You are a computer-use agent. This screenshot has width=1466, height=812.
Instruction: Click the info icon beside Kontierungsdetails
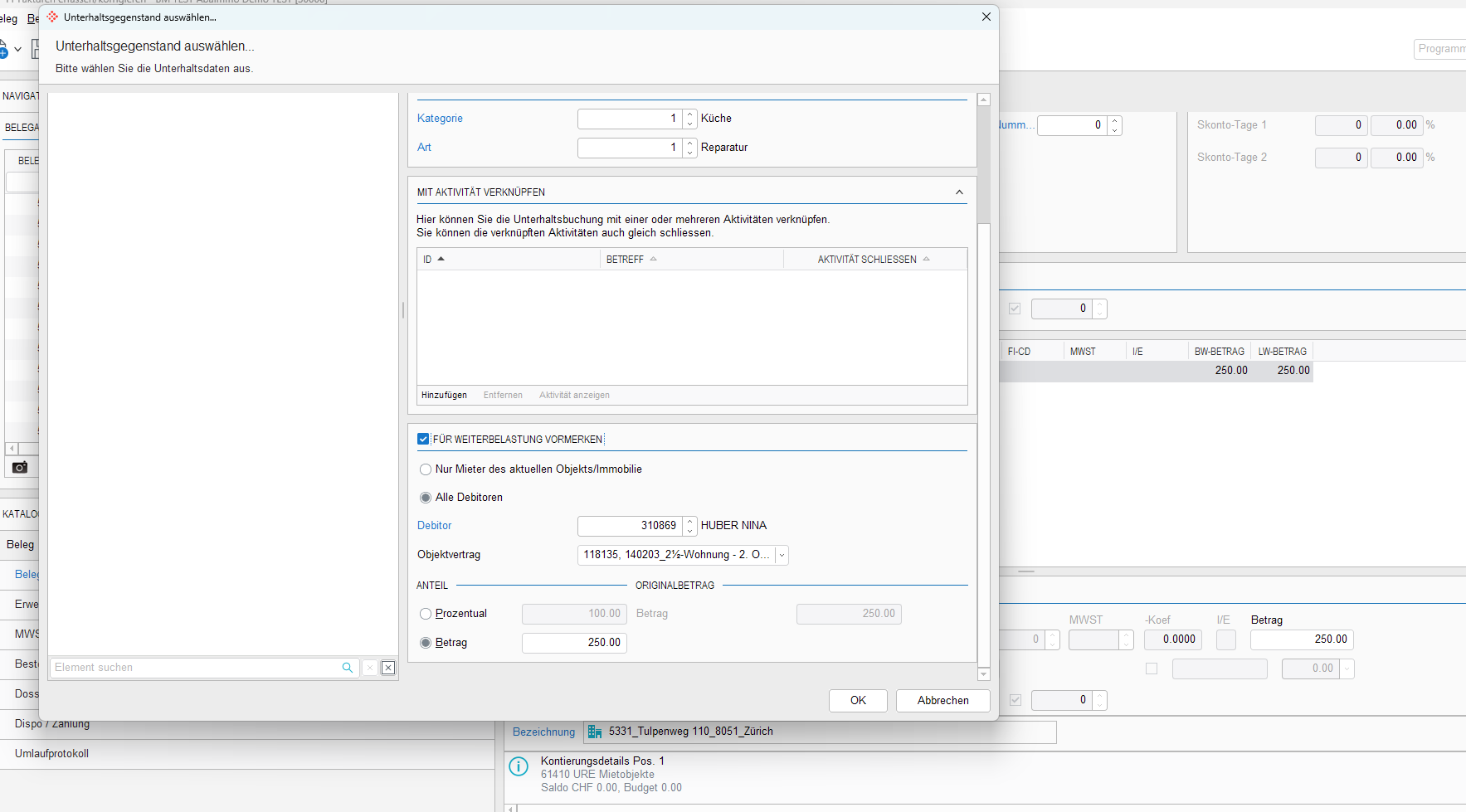click(519, 766)
